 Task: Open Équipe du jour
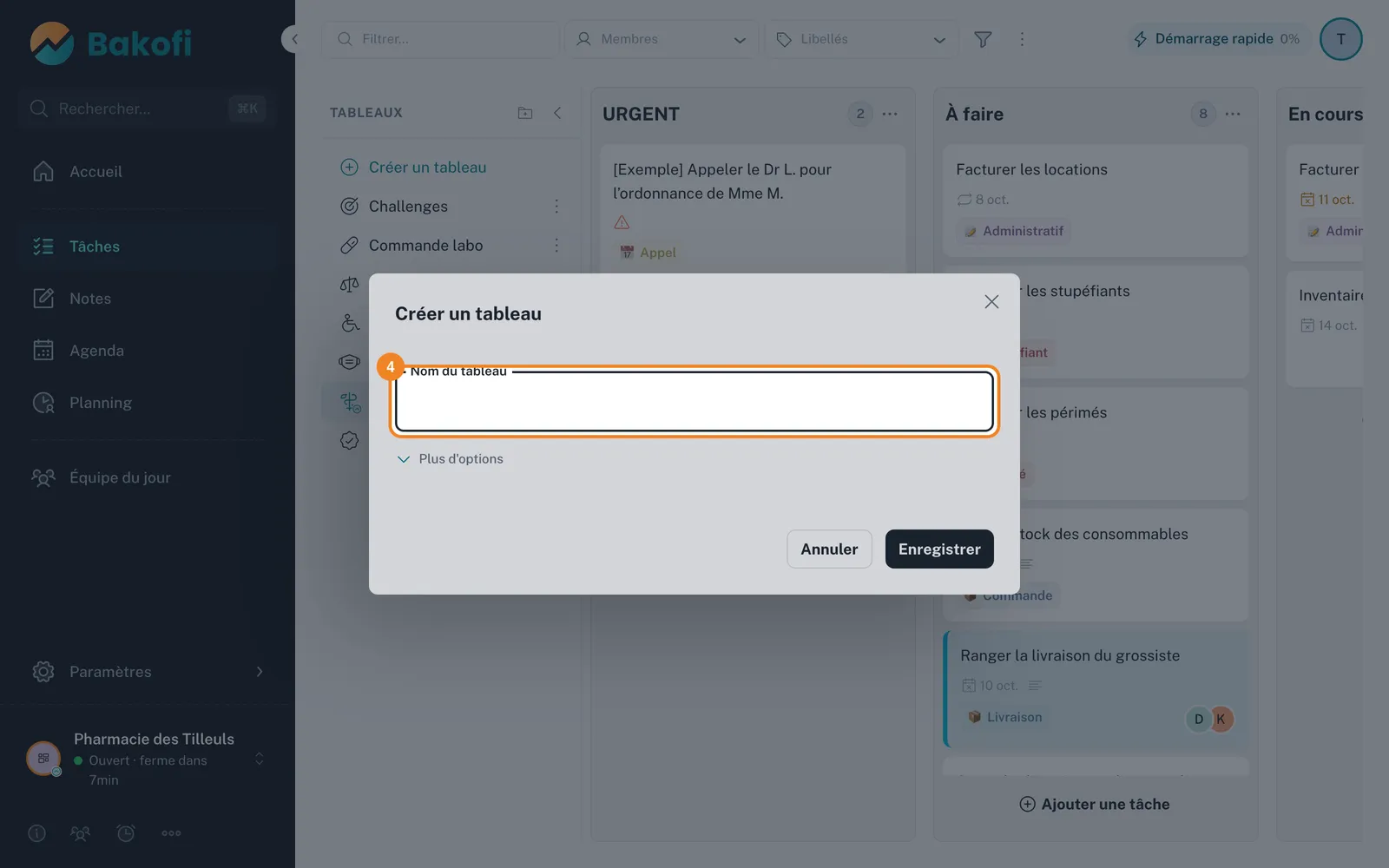(148, 477)
